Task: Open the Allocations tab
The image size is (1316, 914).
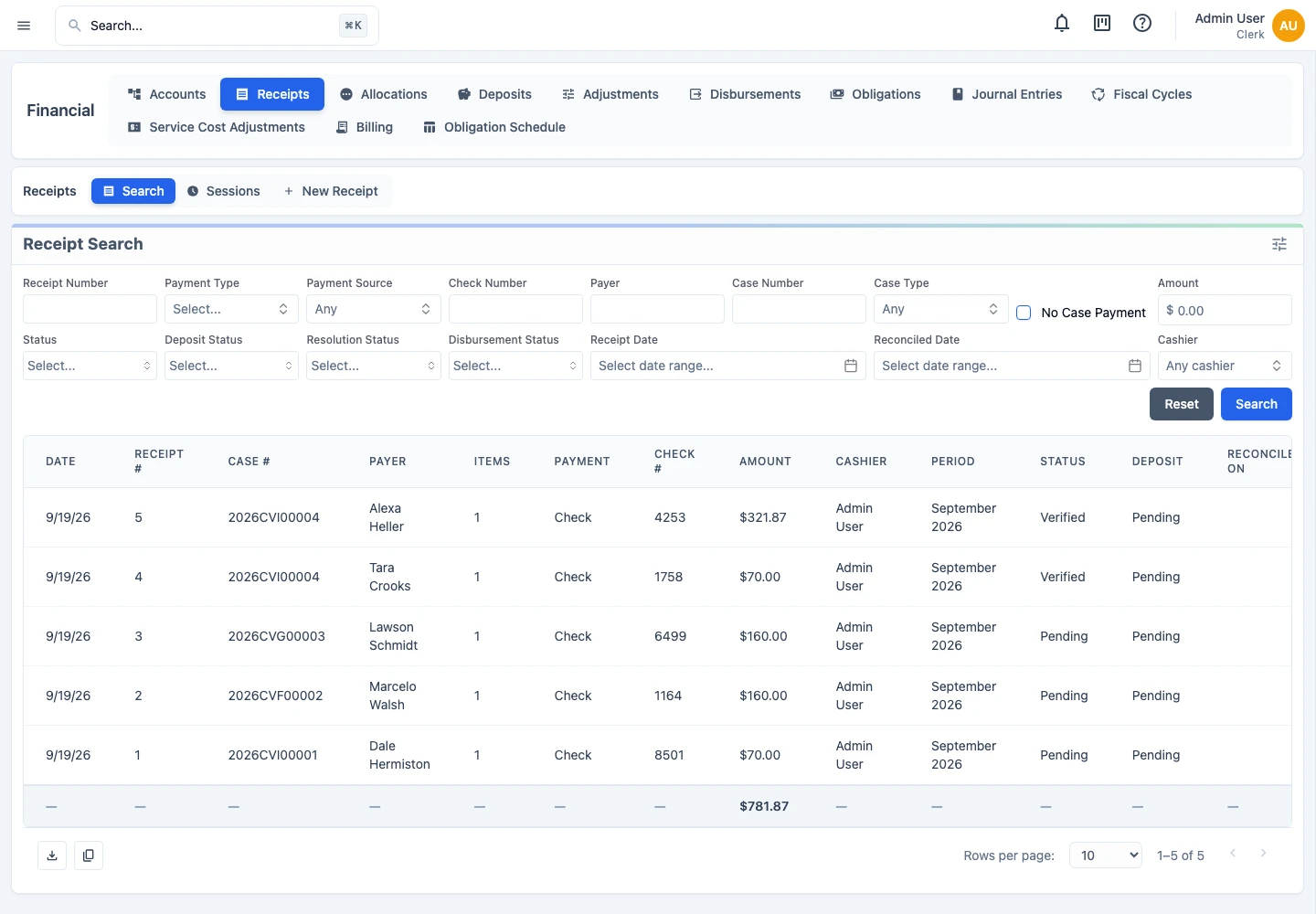Action: pos(383,94)
